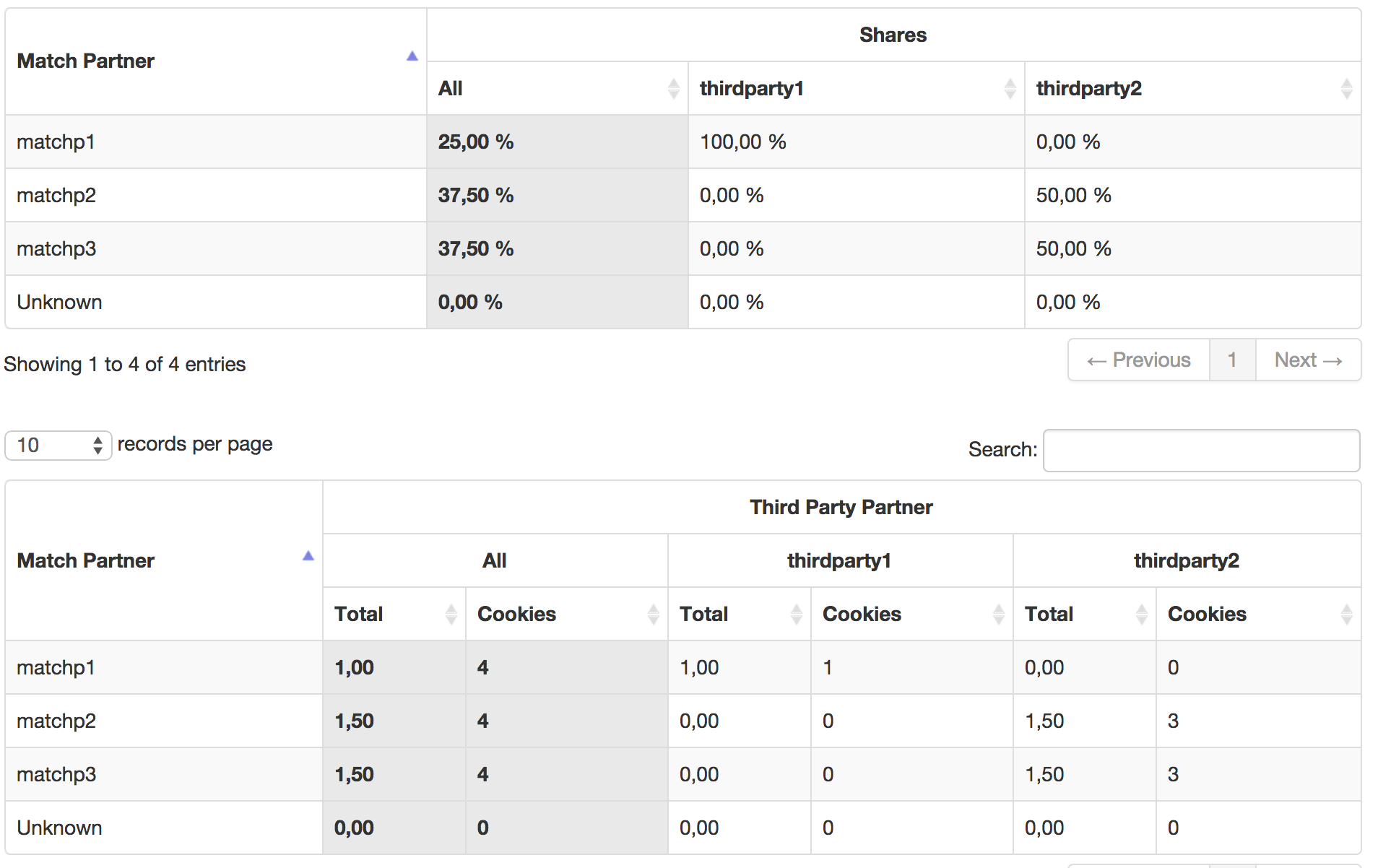The height and width of the screenshot is (868, 1378).
Task: Sort Shares table by Match Partner arrow
Action: coord(412,56)
